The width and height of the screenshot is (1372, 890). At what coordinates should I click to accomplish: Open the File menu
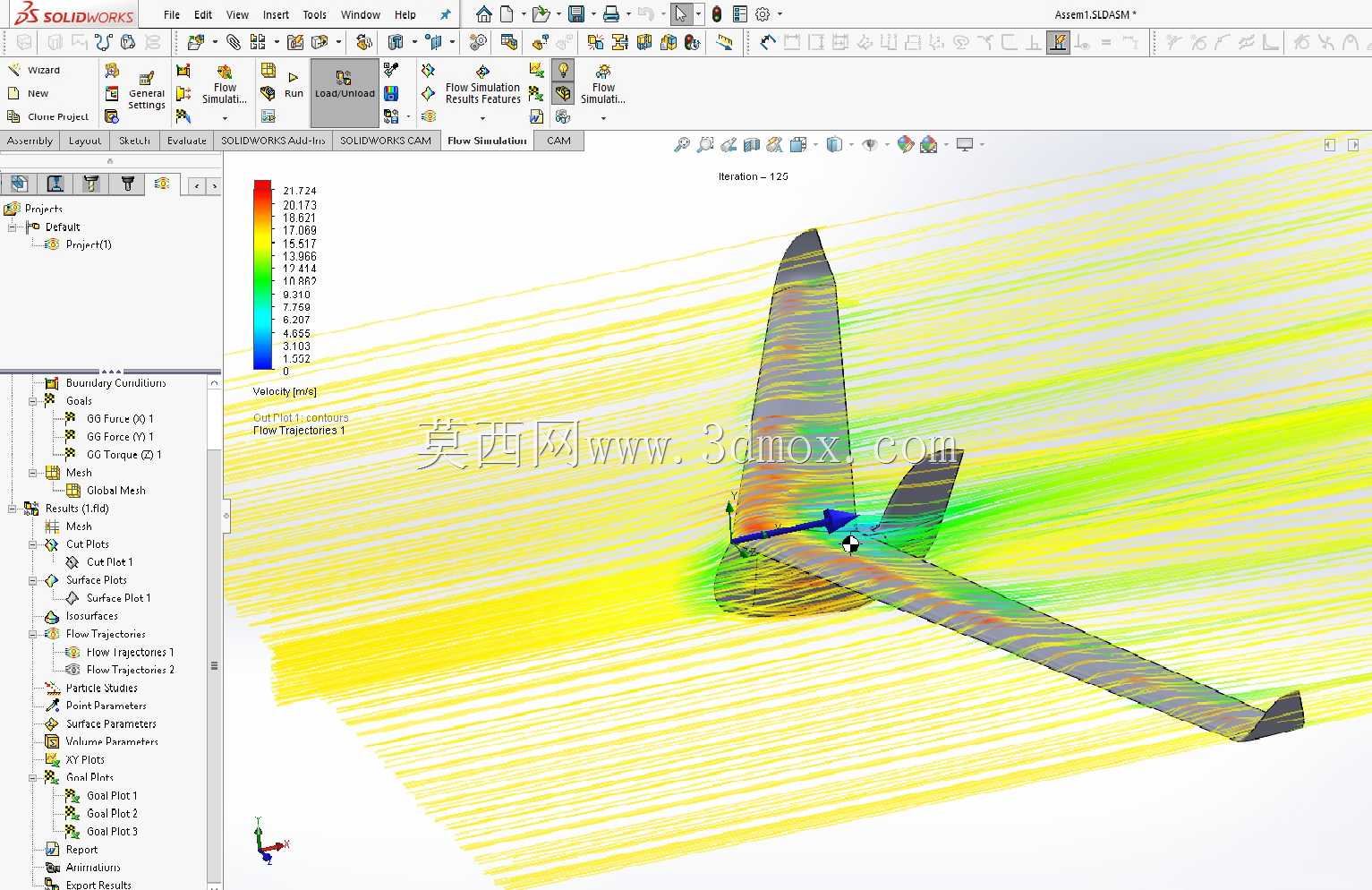click(172, 15)
